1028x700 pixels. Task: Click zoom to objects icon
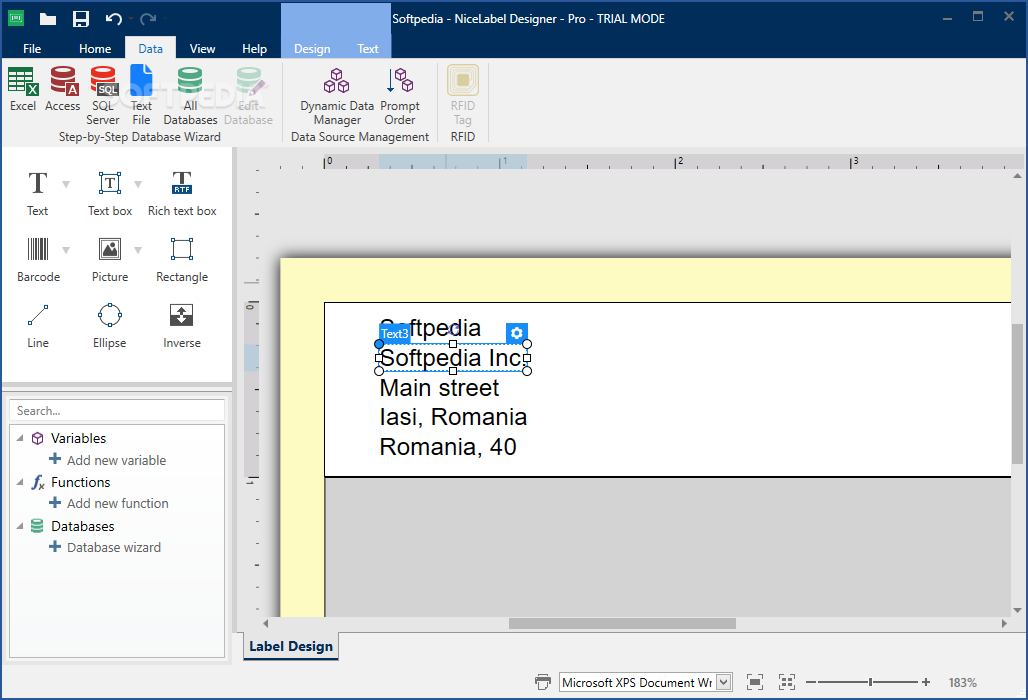click(787, 682)
